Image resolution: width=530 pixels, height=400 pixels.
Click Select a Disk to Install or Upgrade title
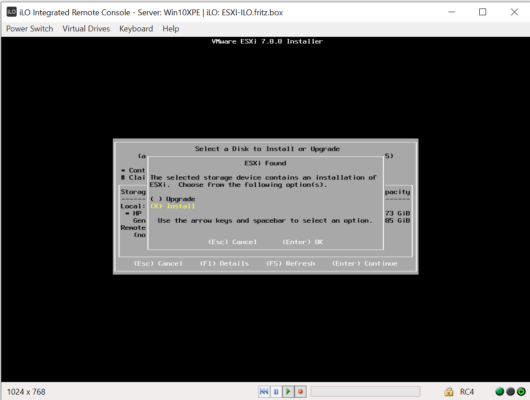(267, 149)
